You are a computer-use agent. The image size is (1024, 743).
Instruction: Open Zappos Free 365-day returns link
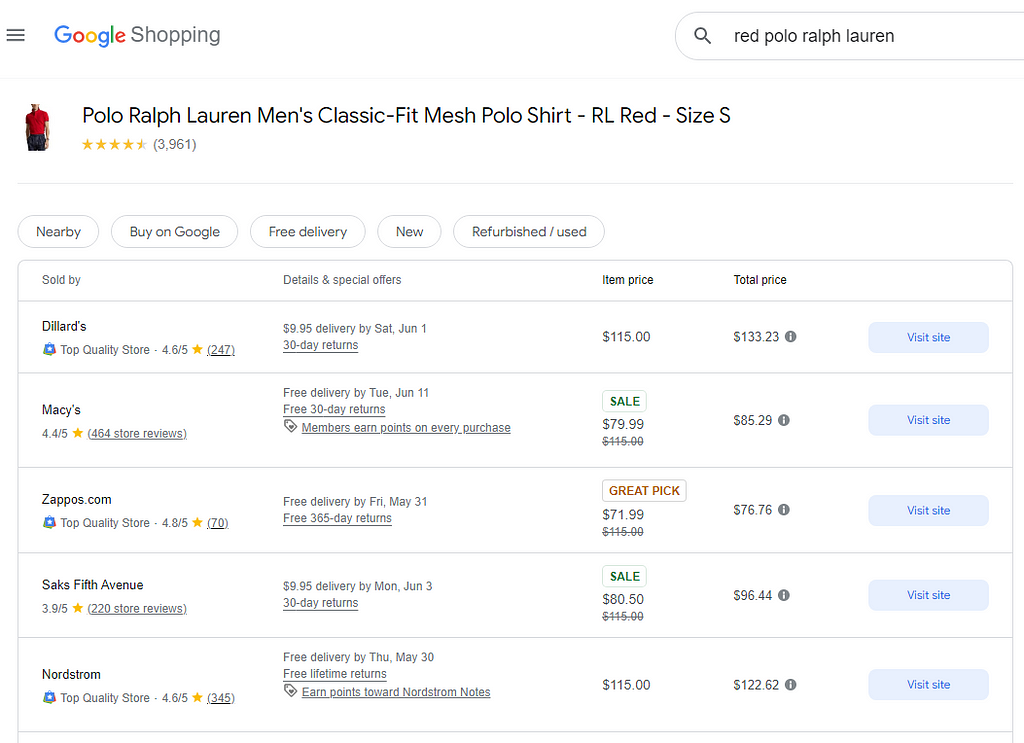(338, 518)
